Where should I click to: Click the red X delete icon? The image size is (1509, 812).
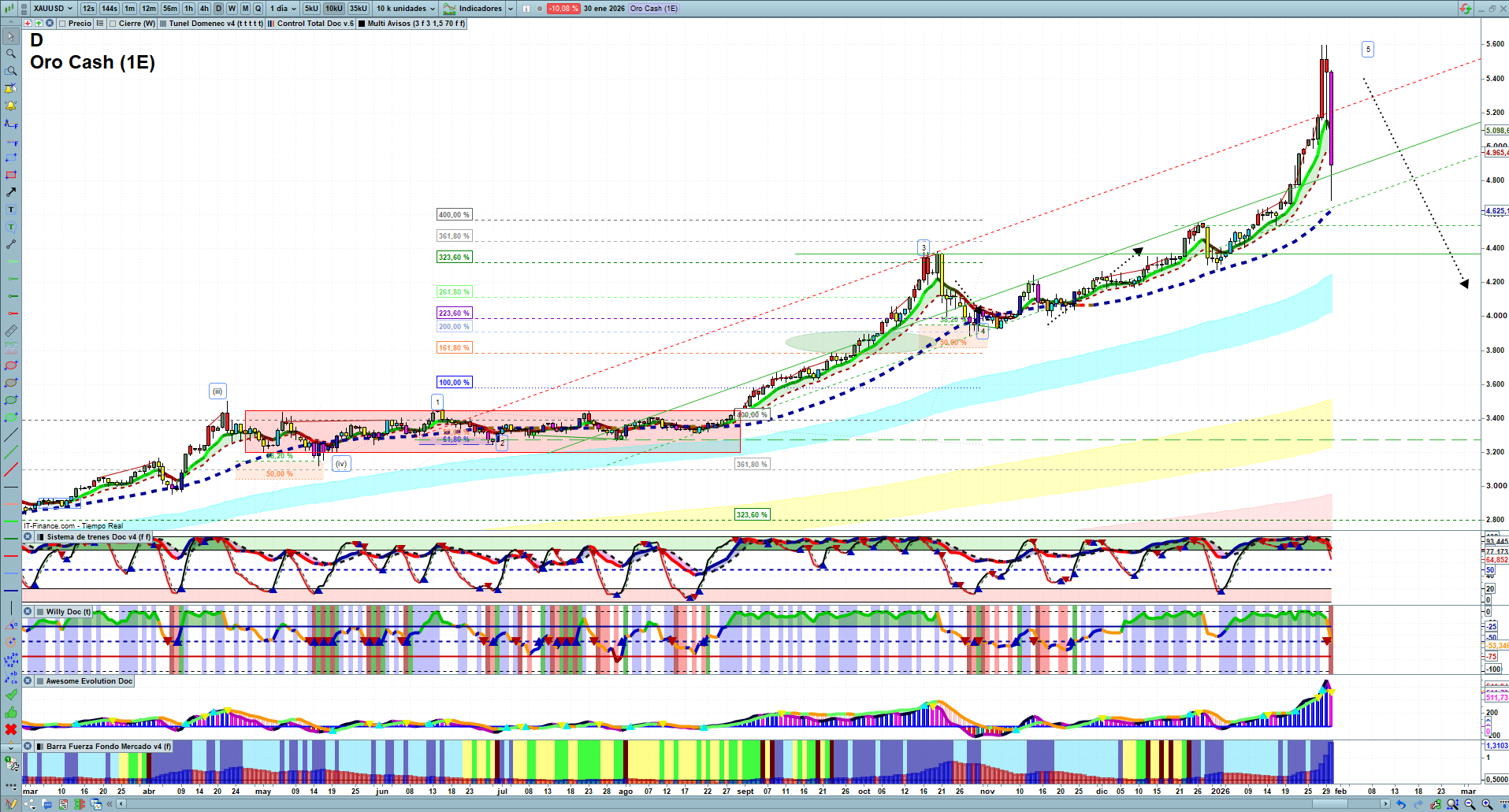(x=11, y=729)
